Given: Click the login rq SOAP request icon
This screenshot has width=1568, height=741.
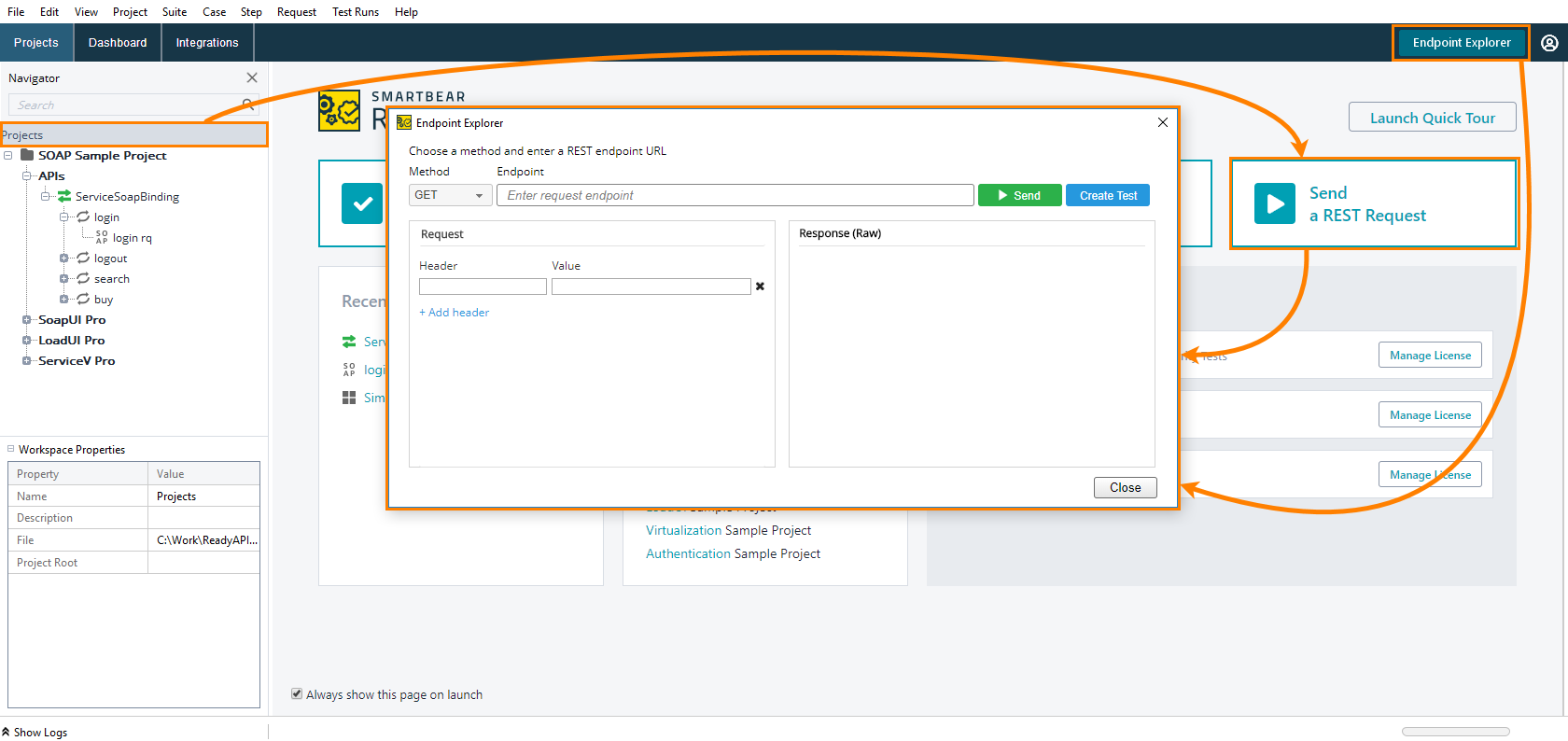Looking at the screenshot, I should point(102,237).
